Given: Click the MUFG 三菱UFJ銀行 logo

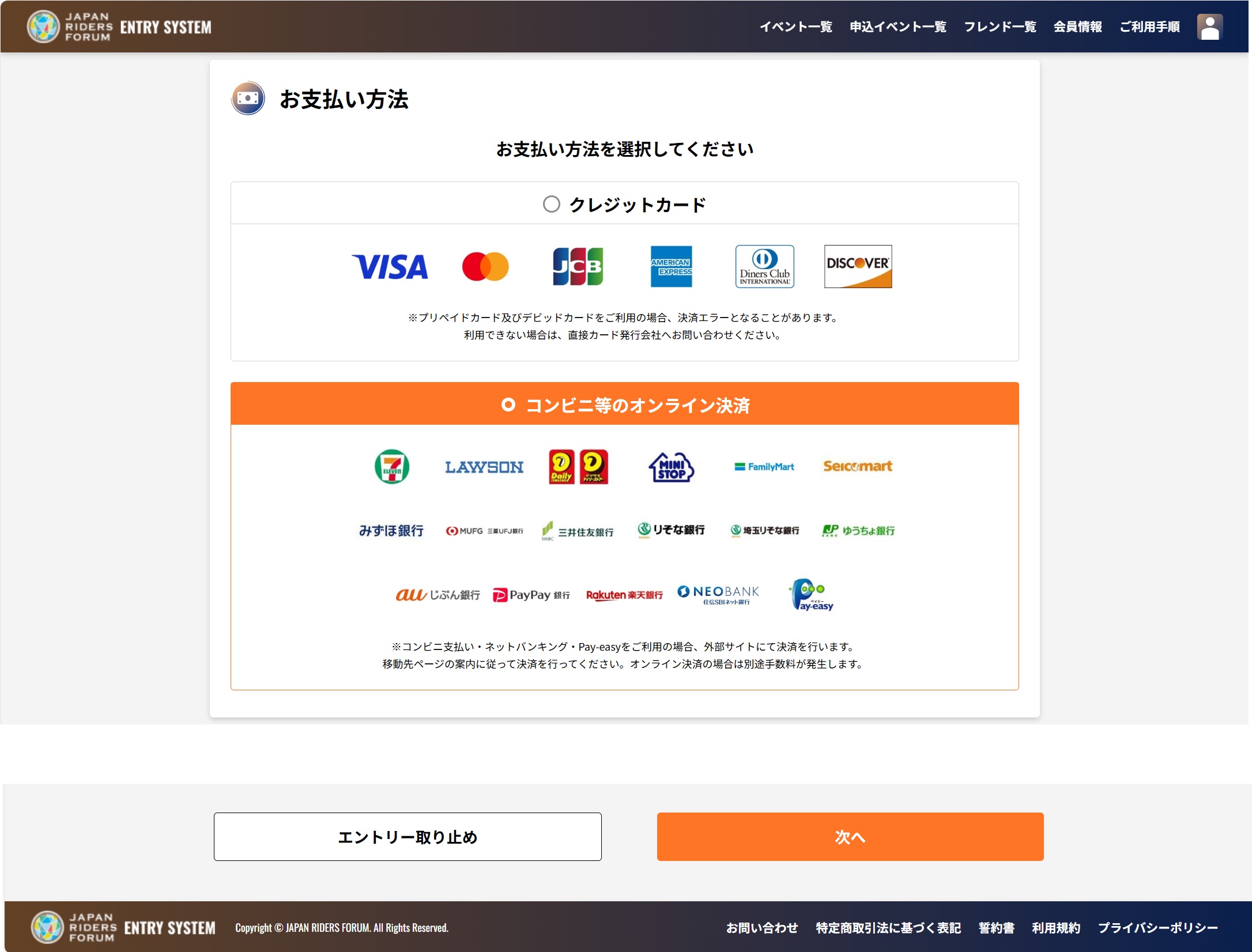Looking at the screenshot, I should point(484,531).
